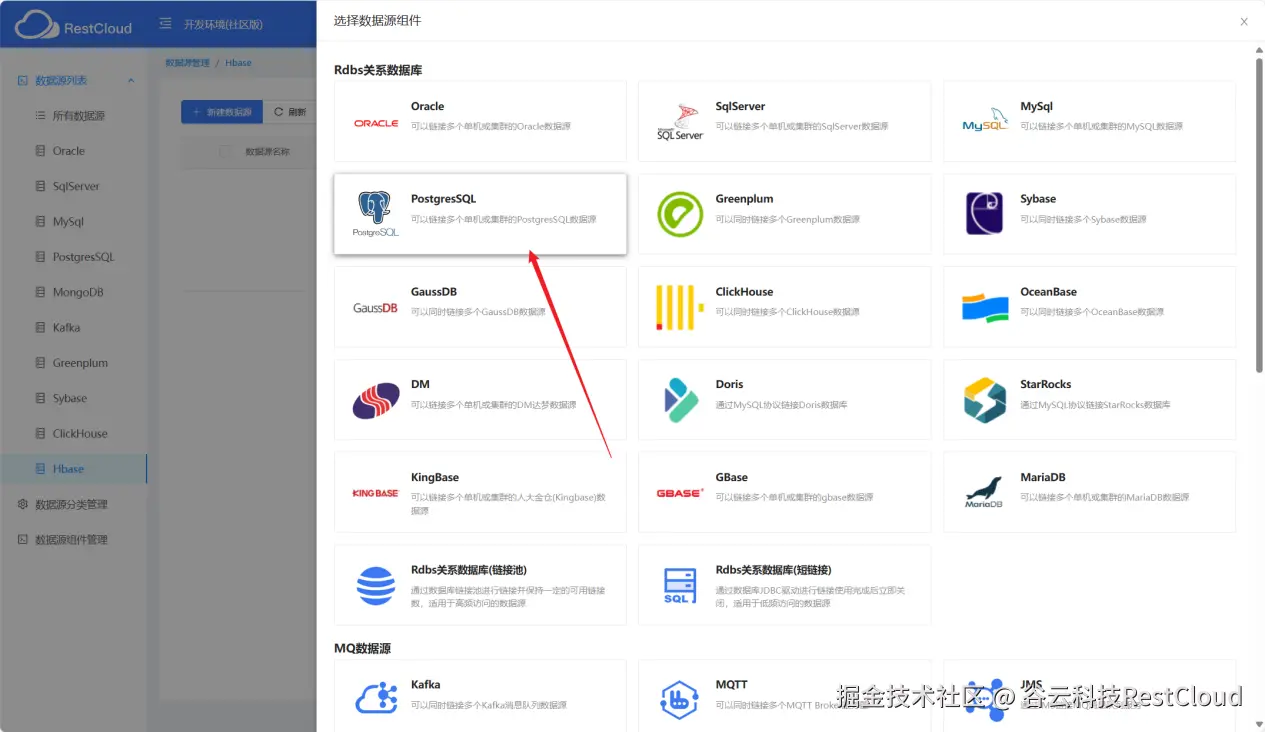Click the MQTT card title

[731, 685]
